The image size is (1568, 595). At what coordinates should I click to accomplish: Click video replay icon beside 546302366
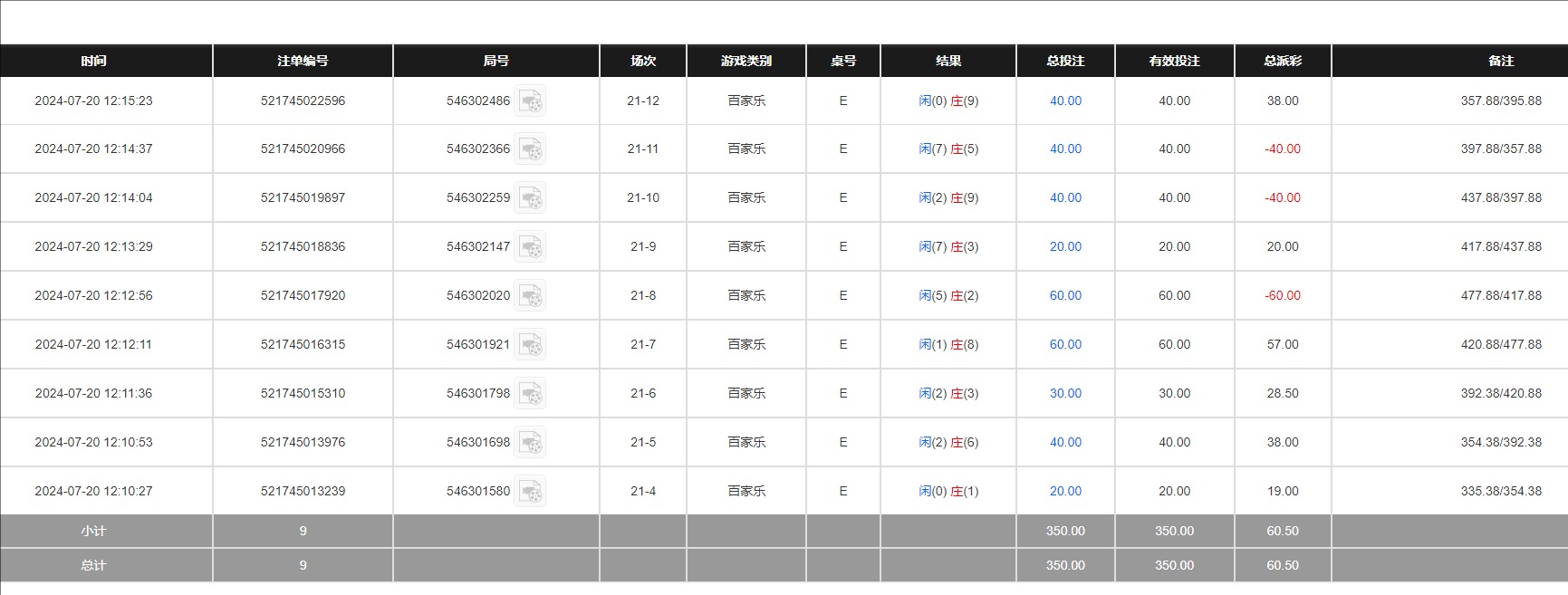tap(531, 149)
